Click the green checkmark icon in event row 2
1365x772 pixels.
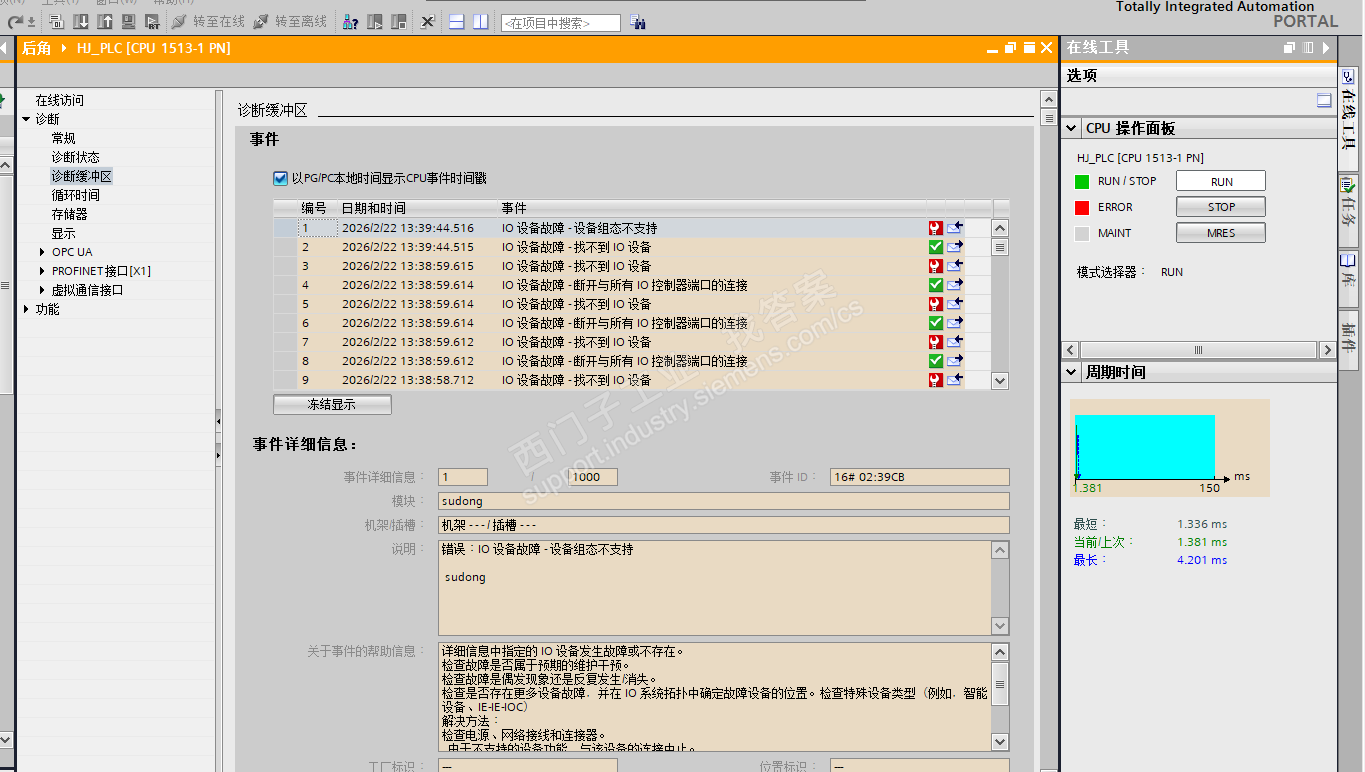936,247
